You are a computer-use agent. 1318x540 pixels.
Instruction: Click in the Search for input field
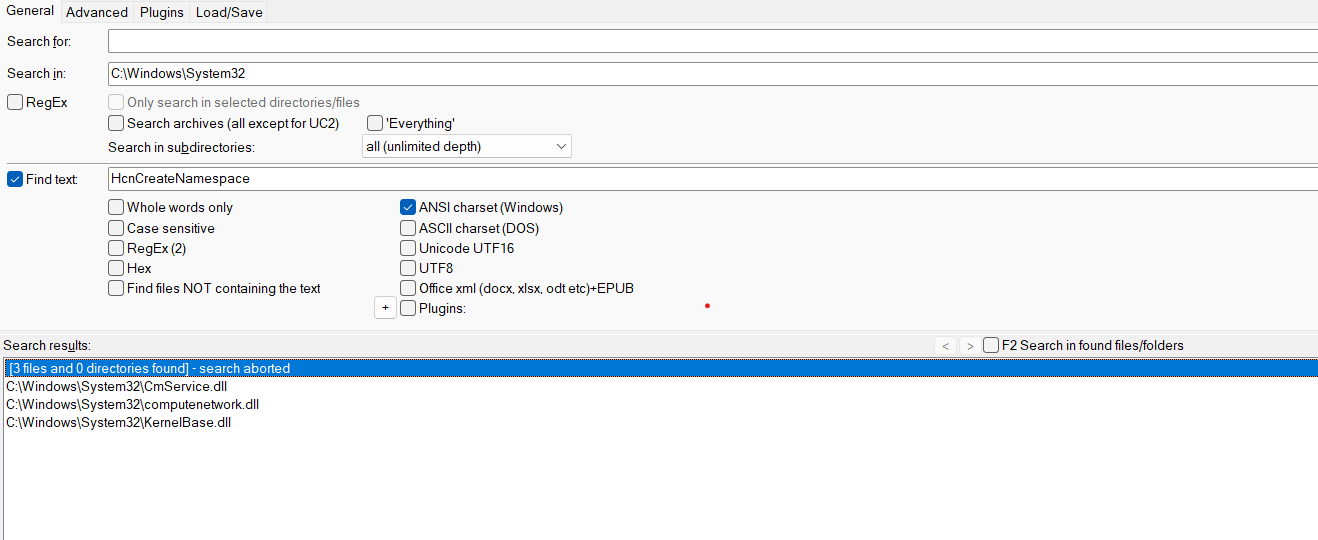[712, 41]
